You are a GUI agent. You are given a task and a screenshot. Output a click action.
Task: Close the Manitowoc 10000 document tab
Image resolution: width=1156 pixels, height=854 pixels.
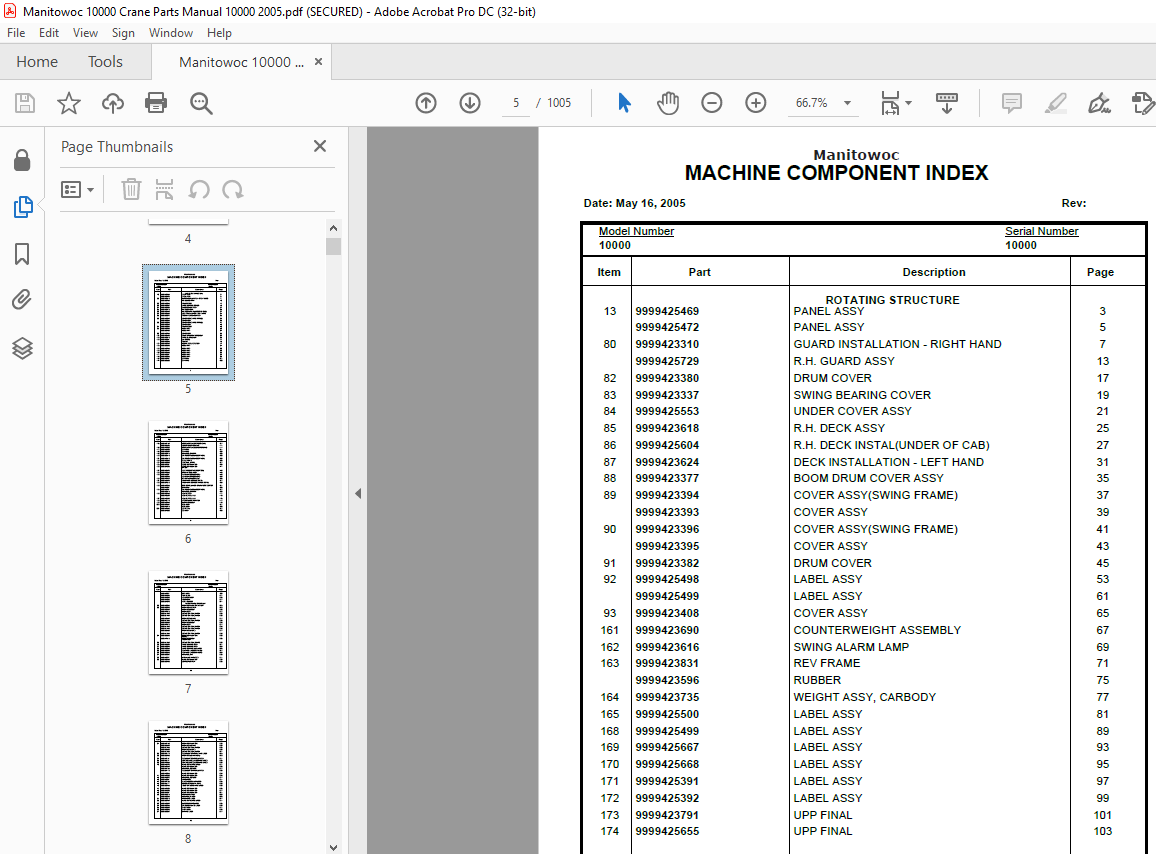tap(318, 62)
